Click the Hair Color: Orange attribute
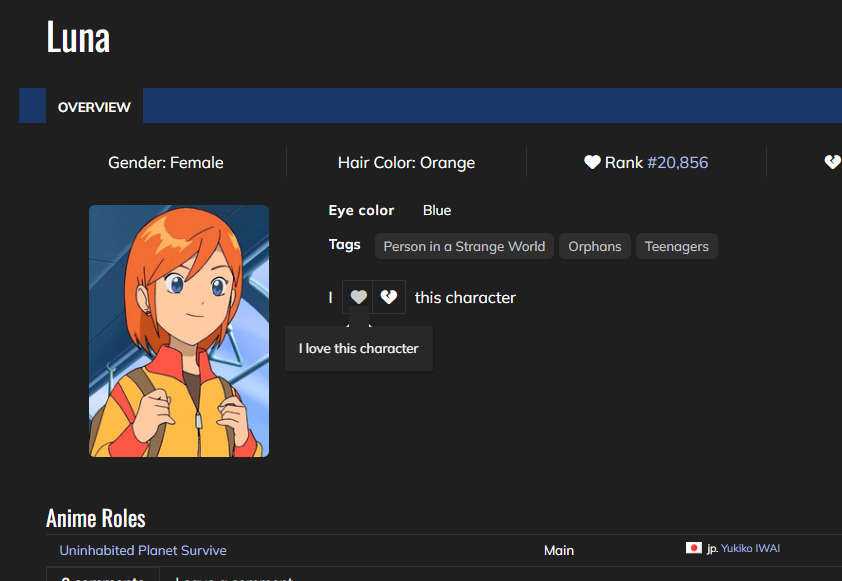This screenshot has height=581, width=842. [406, 162]
